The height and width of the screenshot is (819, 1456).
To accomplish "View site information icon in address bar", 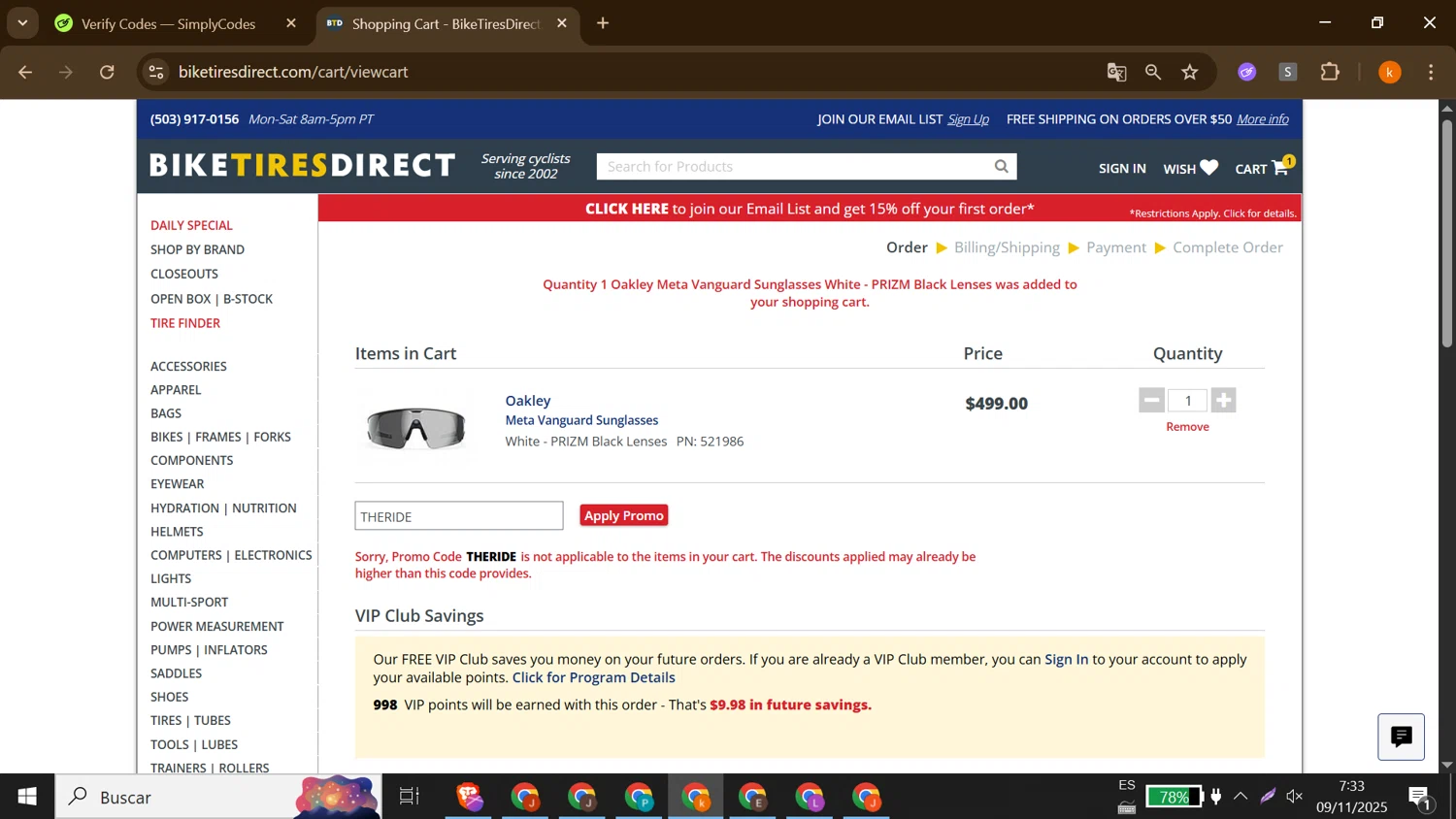I will [156, 72].
